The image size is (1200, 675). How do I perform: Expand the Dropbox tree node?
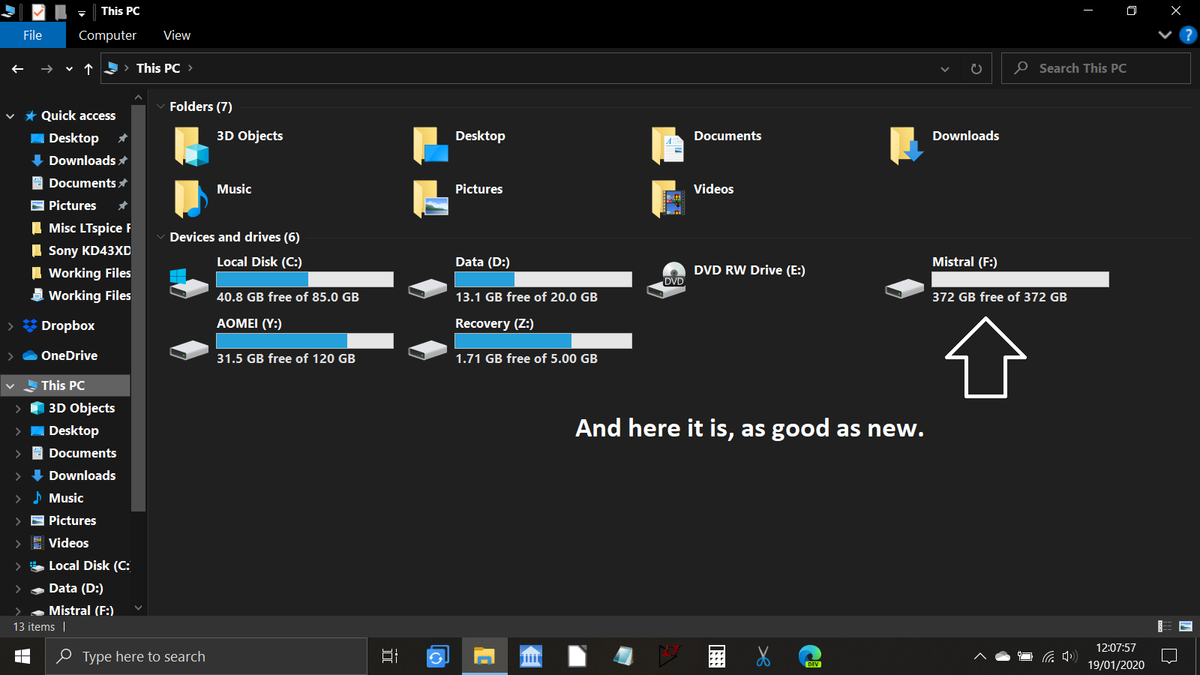click(10, 326)
